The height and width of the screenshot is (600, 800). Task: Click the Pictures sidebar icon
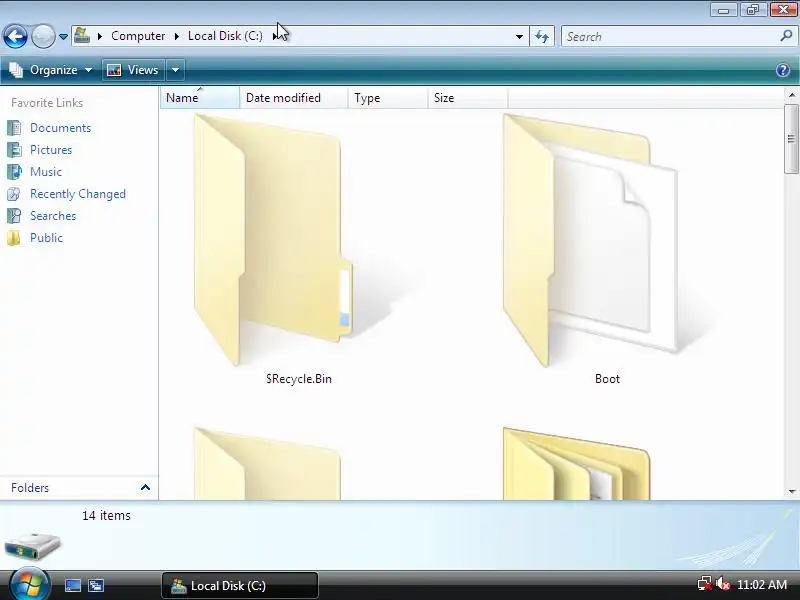[x=14, y=150]
